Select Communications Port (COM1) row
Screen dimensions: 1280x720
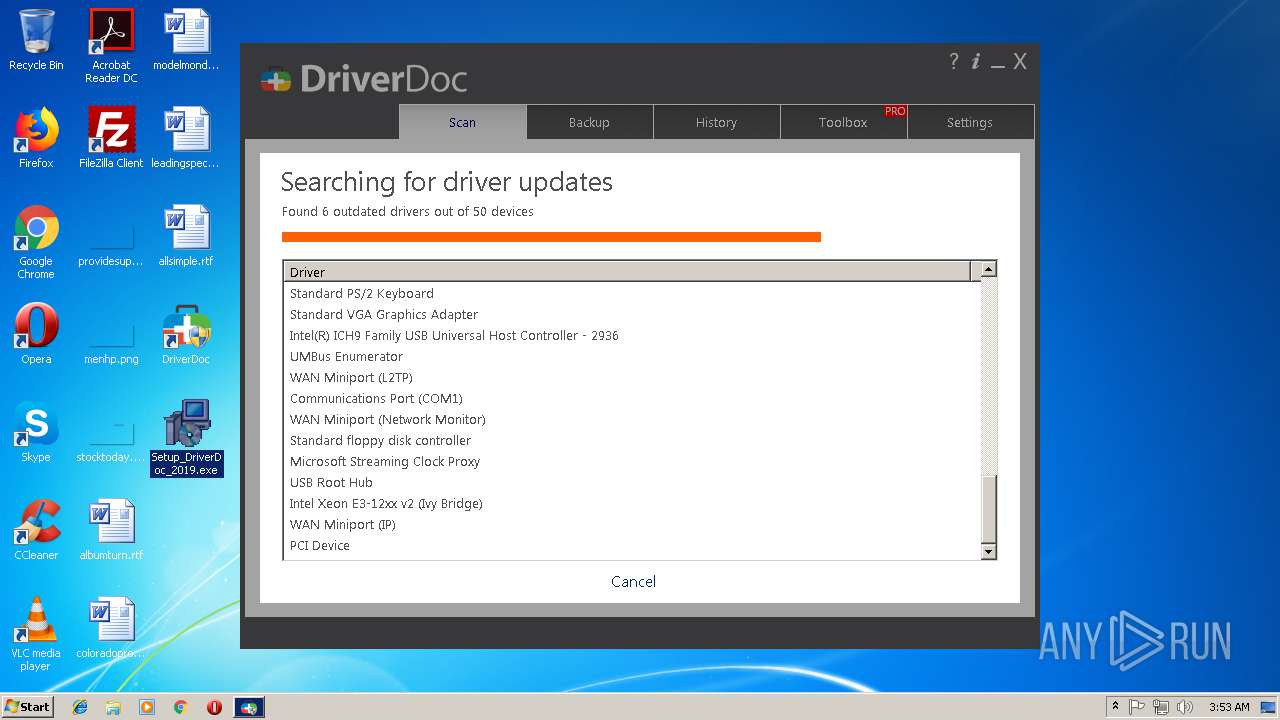point(631,398)
